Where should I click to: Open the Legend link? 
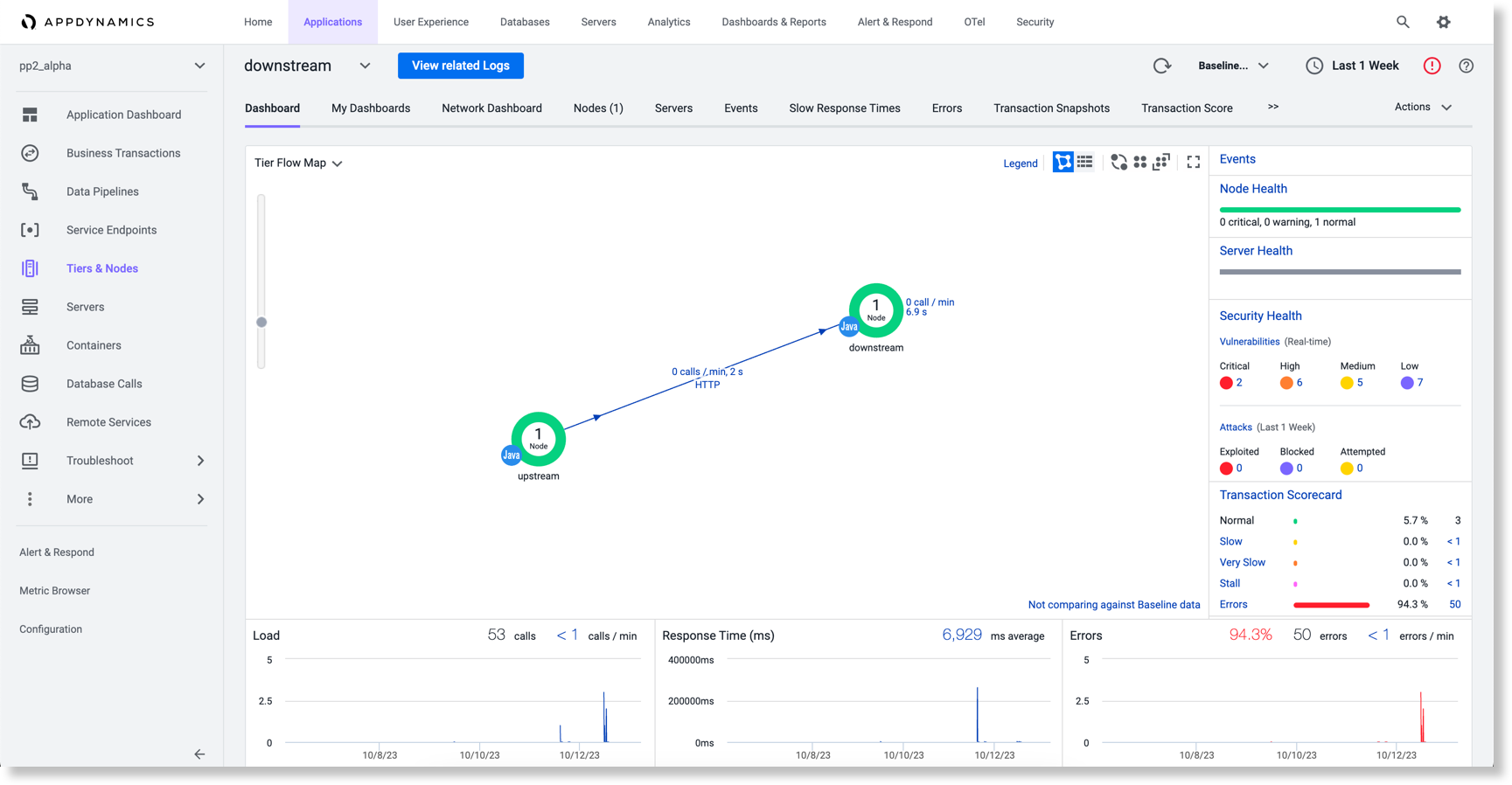pyautogui.click(x=1021, y=163)
